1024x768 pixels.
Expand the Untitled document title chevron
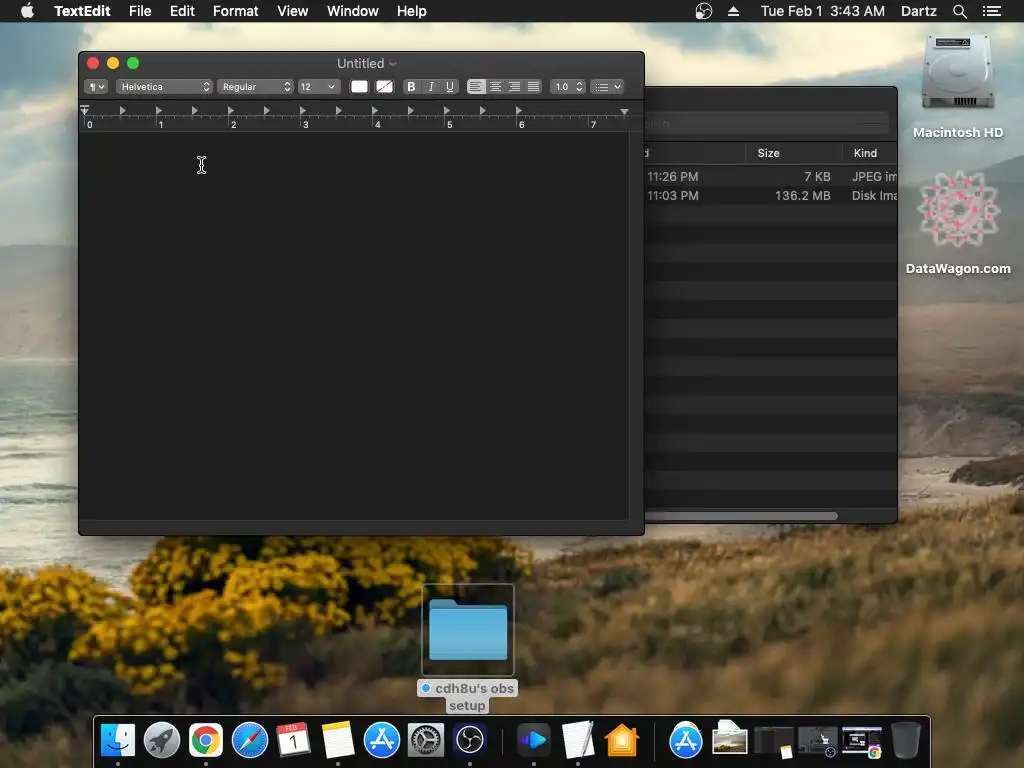click(393, 64)
